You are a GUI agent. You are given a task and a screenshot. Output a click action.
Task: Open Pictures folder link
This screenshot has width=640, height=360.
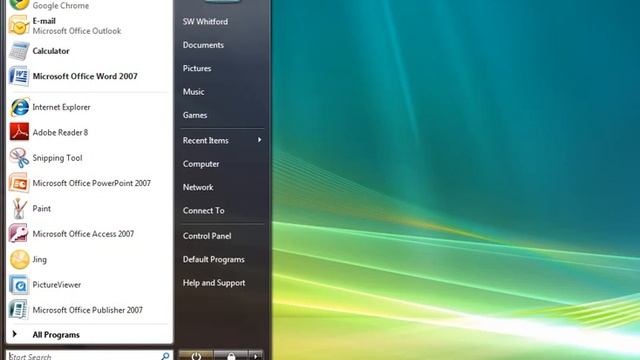(197, 69)
